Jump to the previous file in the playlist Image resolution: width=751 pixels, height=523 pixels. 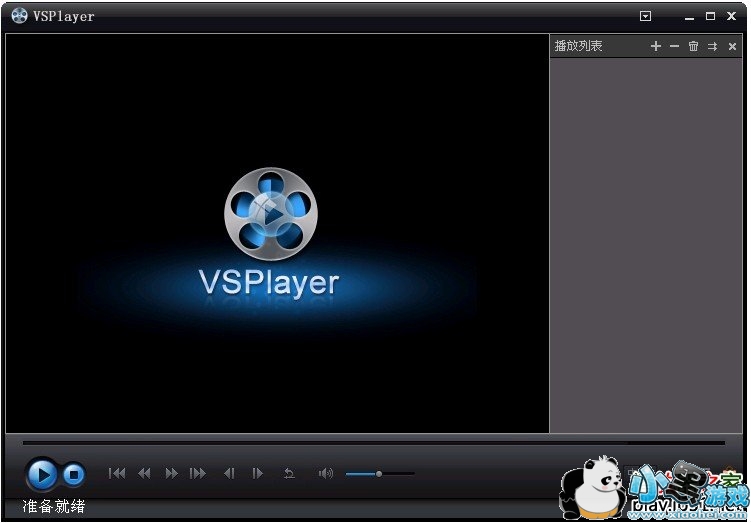[x=117, y=474]
